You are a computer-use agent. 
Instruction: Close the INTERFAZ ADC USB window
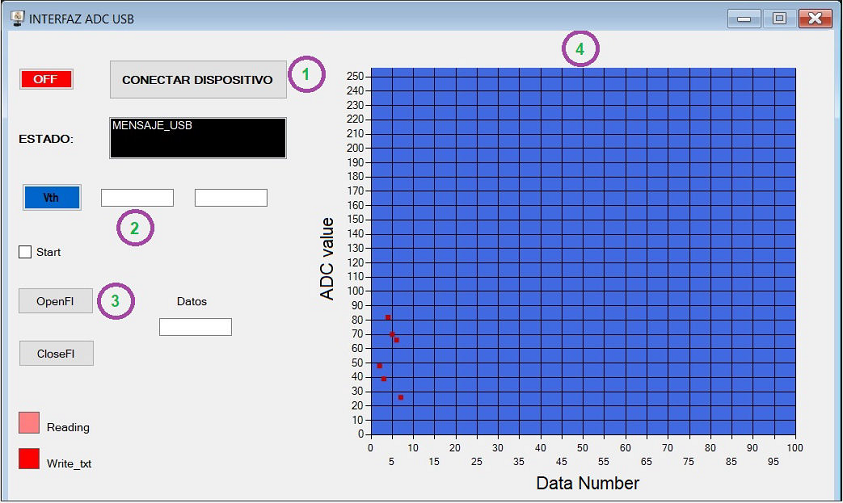point(815,18)
